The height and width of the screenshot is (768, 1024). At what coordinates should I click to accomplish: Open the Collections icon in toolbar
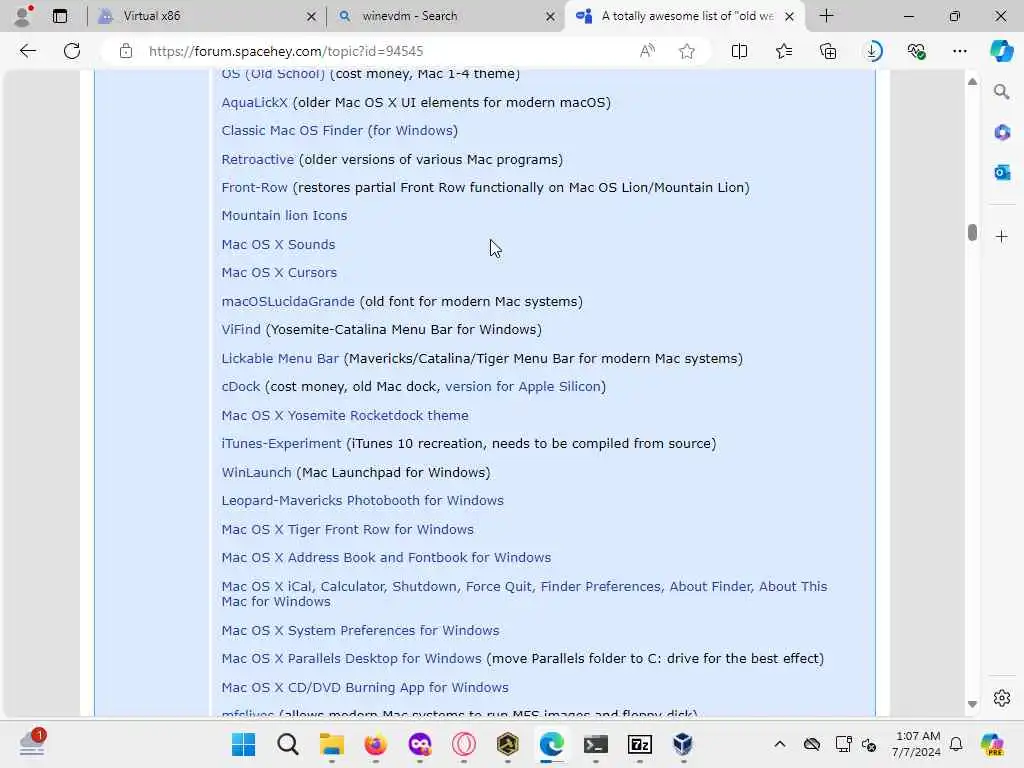click(828, 51)
